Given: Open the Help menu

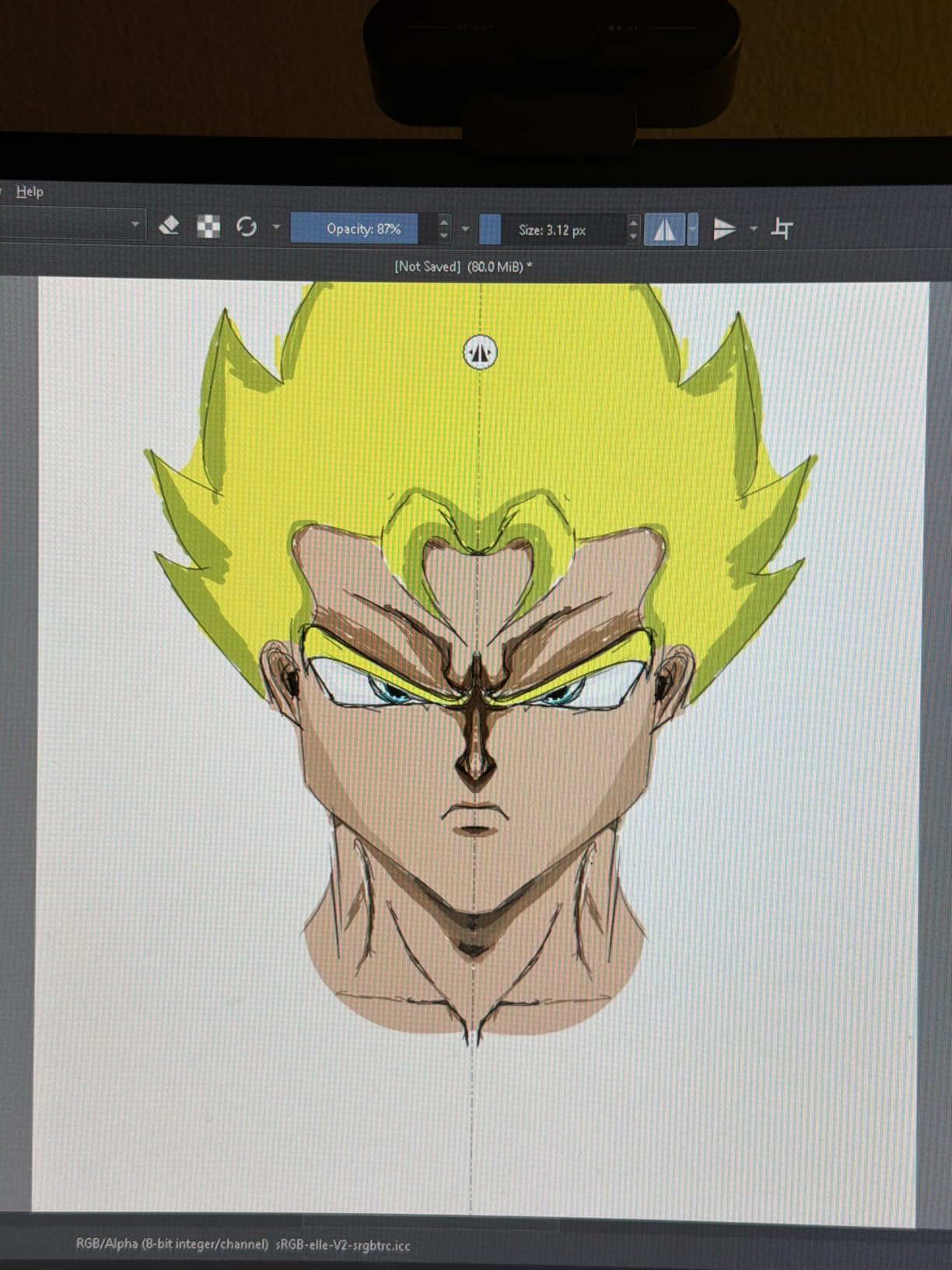Looking at the screenshot, I should click(30, 191).
